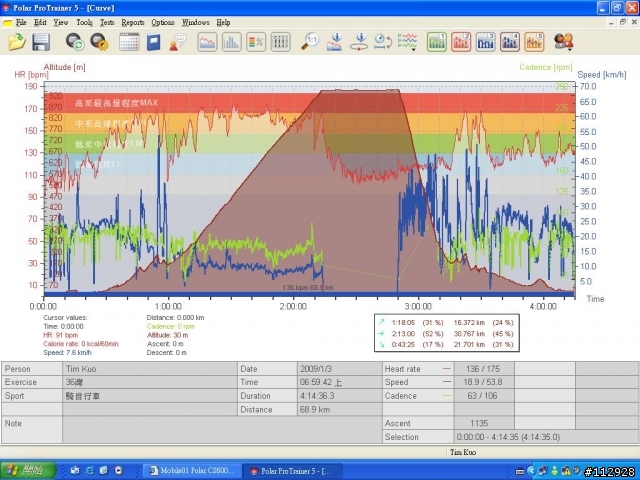Click uphill row 1:18:05 in slope summary
640x480 pixels.
point(446,322)
